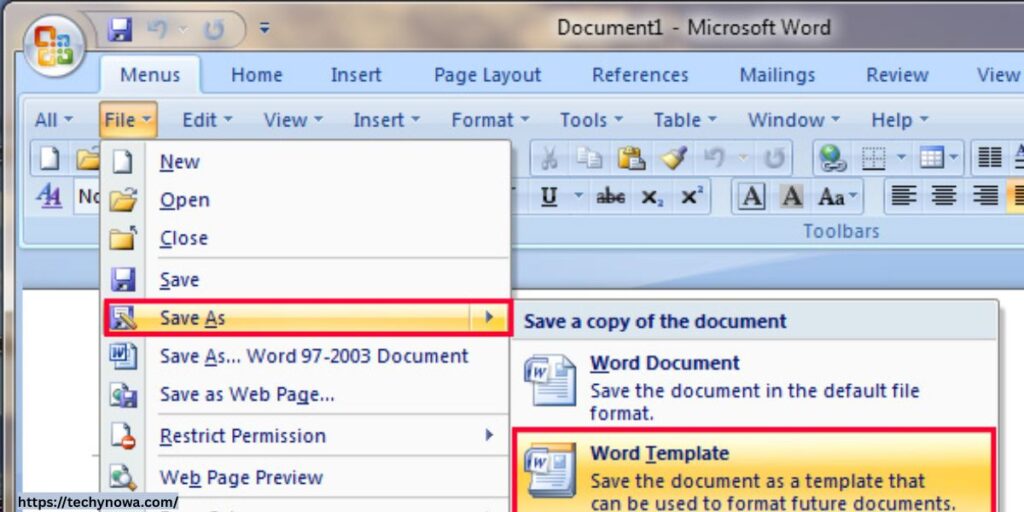Click the Insert Hyperlink globe icon
The image size is (1024, 512).
tap(833, 158)
